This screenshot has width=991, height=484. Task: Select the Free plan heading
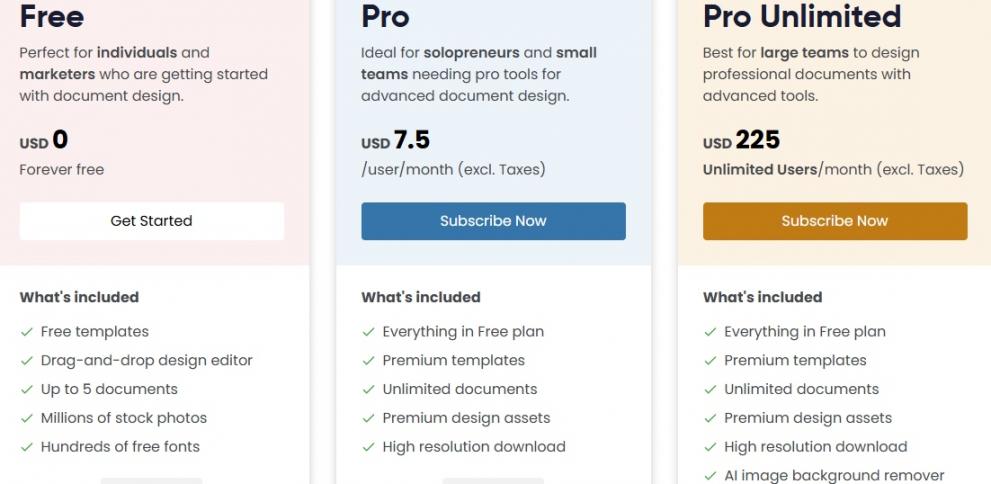(52, 16)
